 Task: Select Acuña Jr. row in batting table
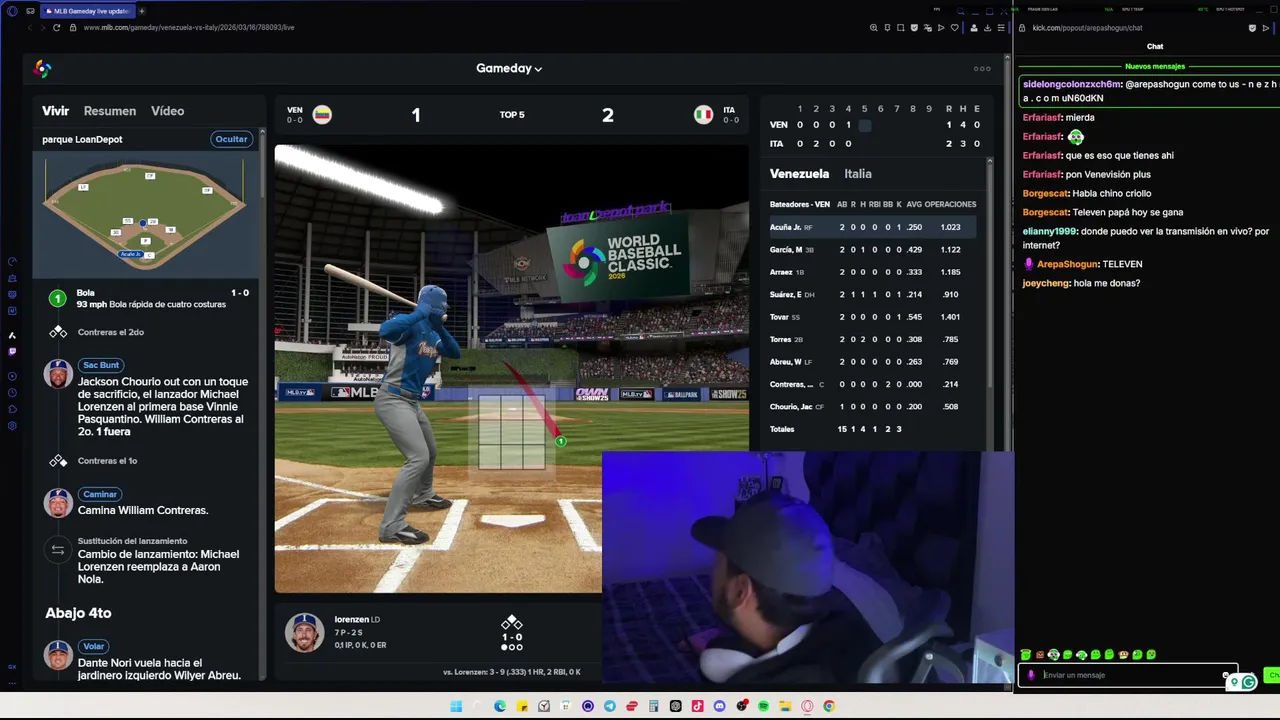[873, 227]
